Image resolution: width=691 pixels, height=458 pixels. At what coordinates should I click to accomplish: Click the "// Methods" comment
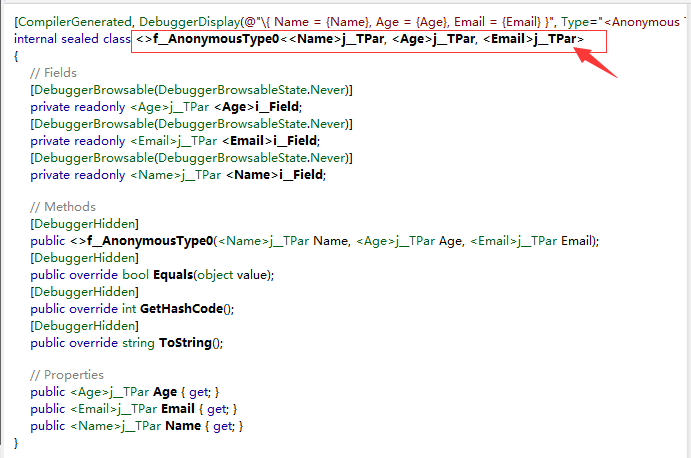point(63,207)
